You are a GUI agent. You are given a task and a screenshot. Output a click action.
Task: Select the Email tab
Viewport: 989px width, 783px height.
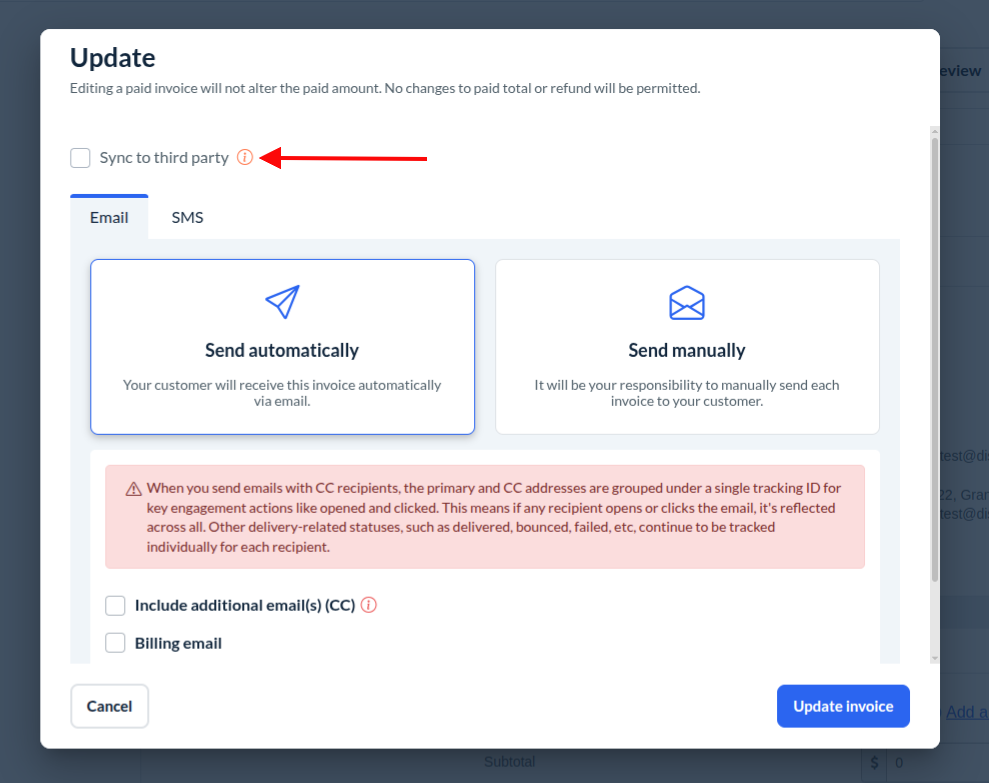(x=109, y=217)
